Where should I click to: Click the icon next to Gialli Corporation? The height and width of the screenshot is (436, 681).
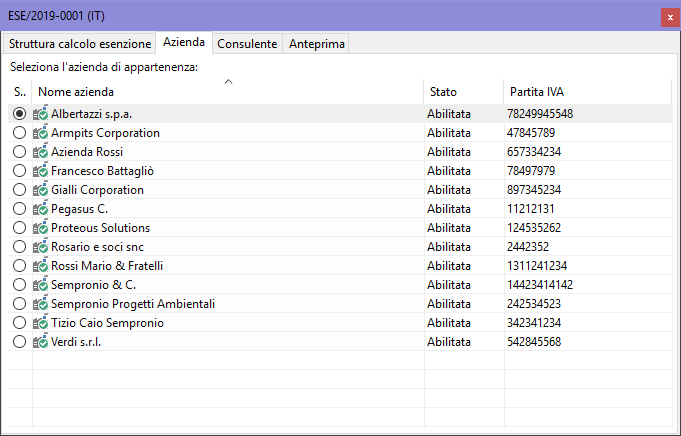[41, 190]
